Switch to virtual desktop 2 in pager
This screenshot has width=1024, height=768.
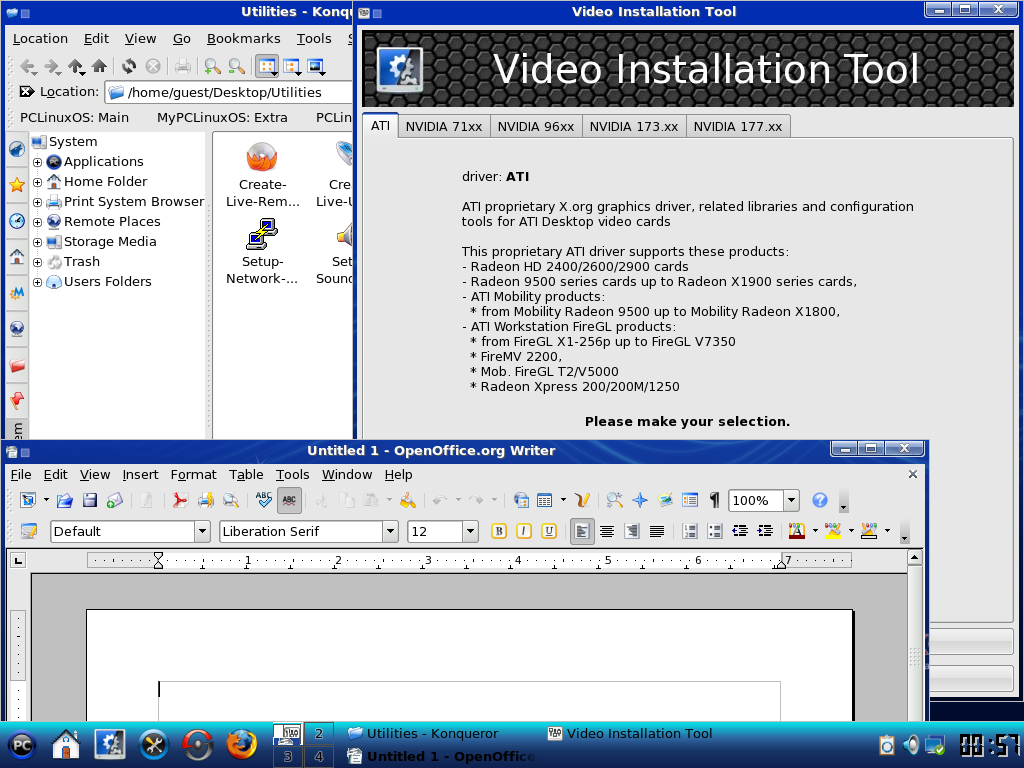[318, 733]
